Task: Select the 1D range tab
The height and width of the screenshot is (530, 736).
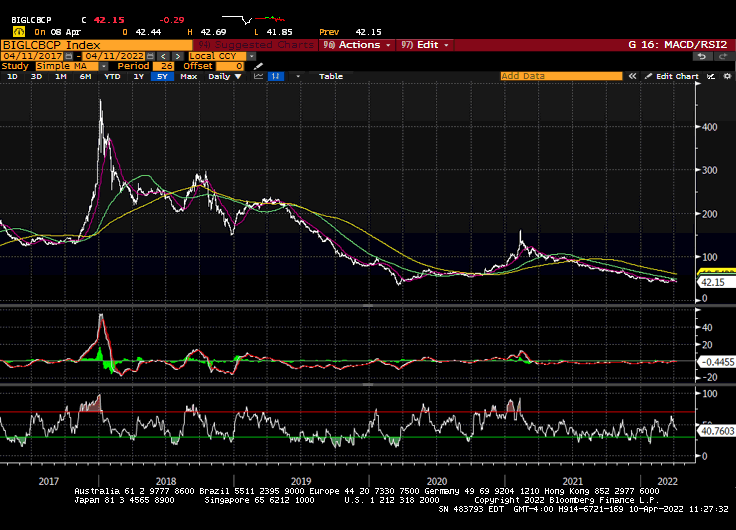Action: (12, 76)
